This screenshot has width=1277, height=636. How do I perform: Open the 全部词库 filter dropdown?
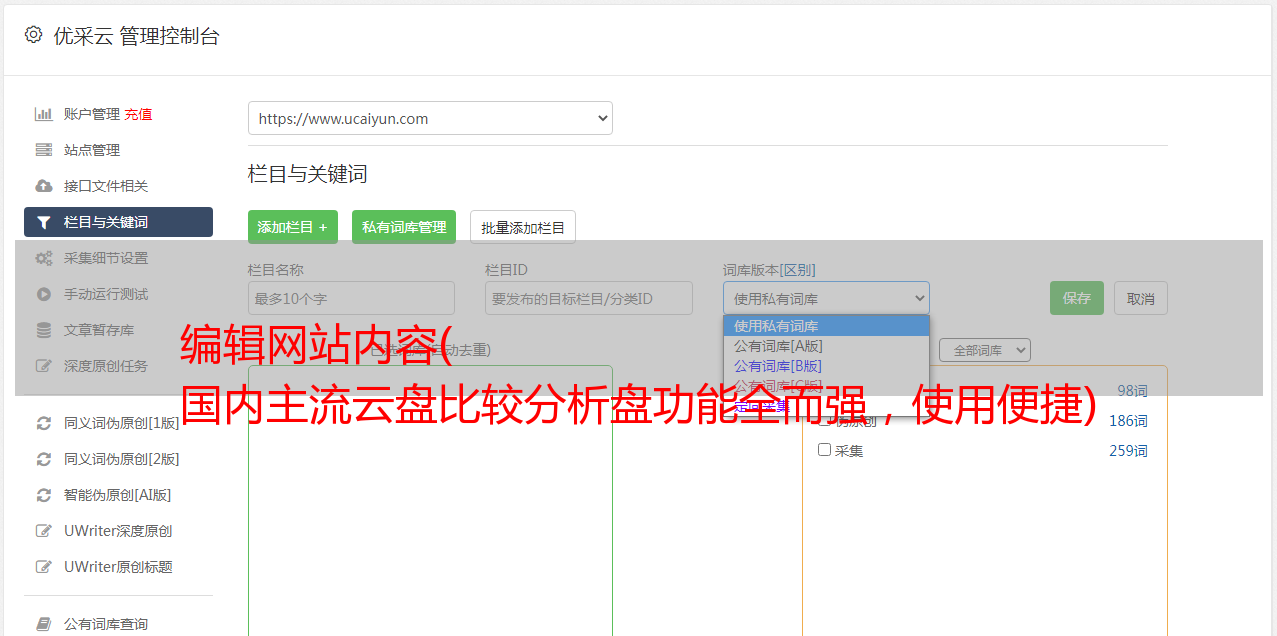point(984,350)
